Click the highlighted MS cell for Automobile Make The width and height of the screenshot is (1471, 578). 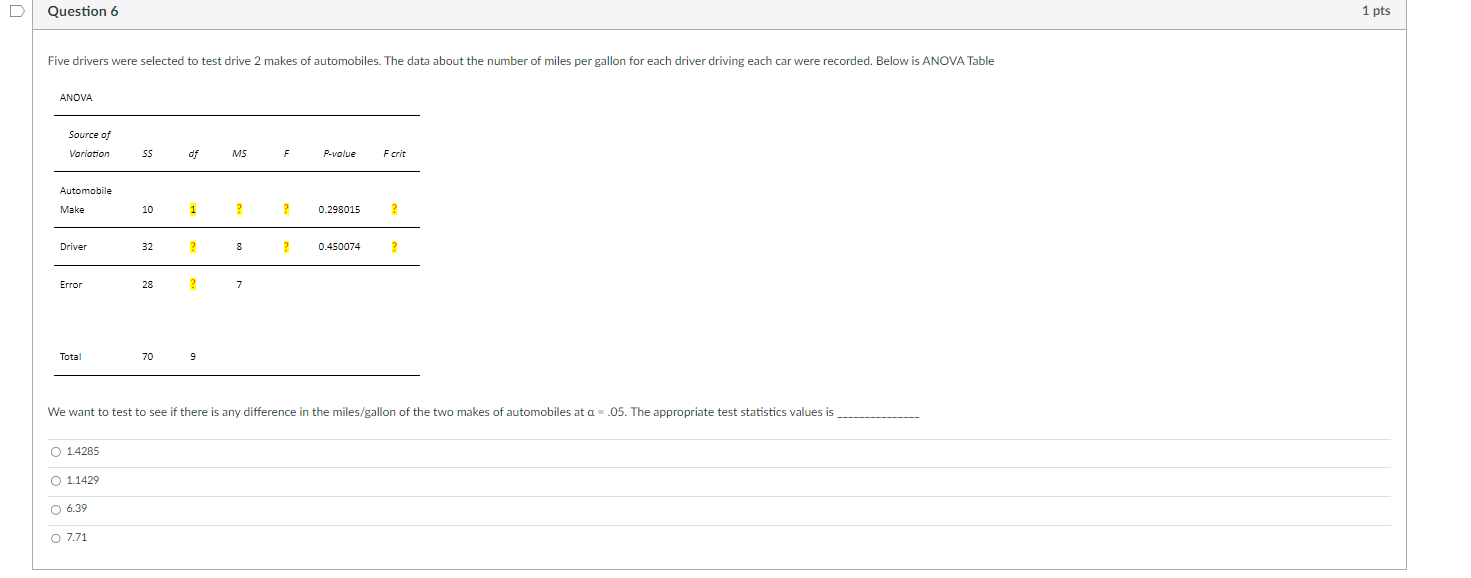tap(237, 209)
